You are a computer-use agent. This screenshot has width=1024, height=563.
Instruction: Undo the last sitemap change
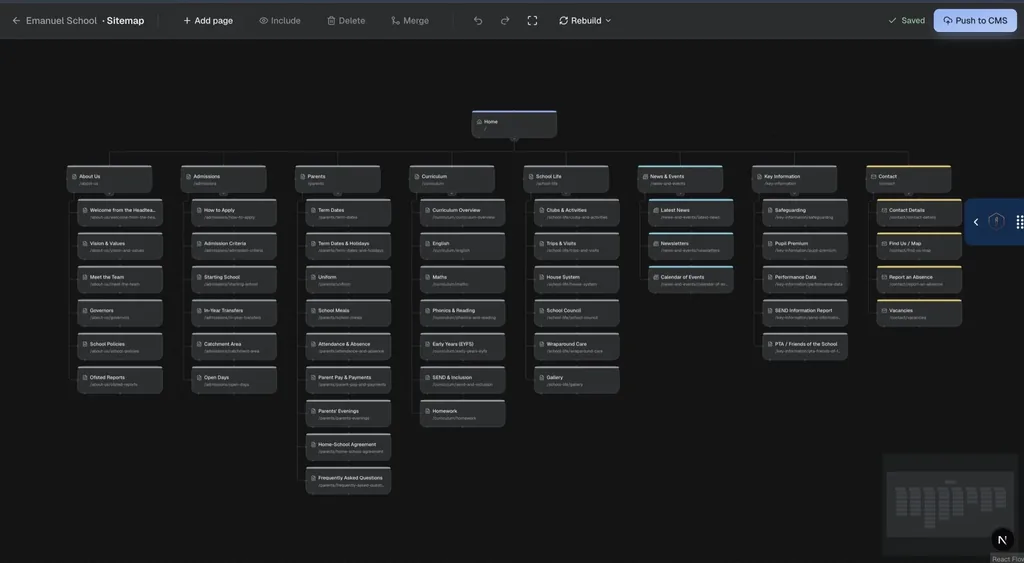478,21
